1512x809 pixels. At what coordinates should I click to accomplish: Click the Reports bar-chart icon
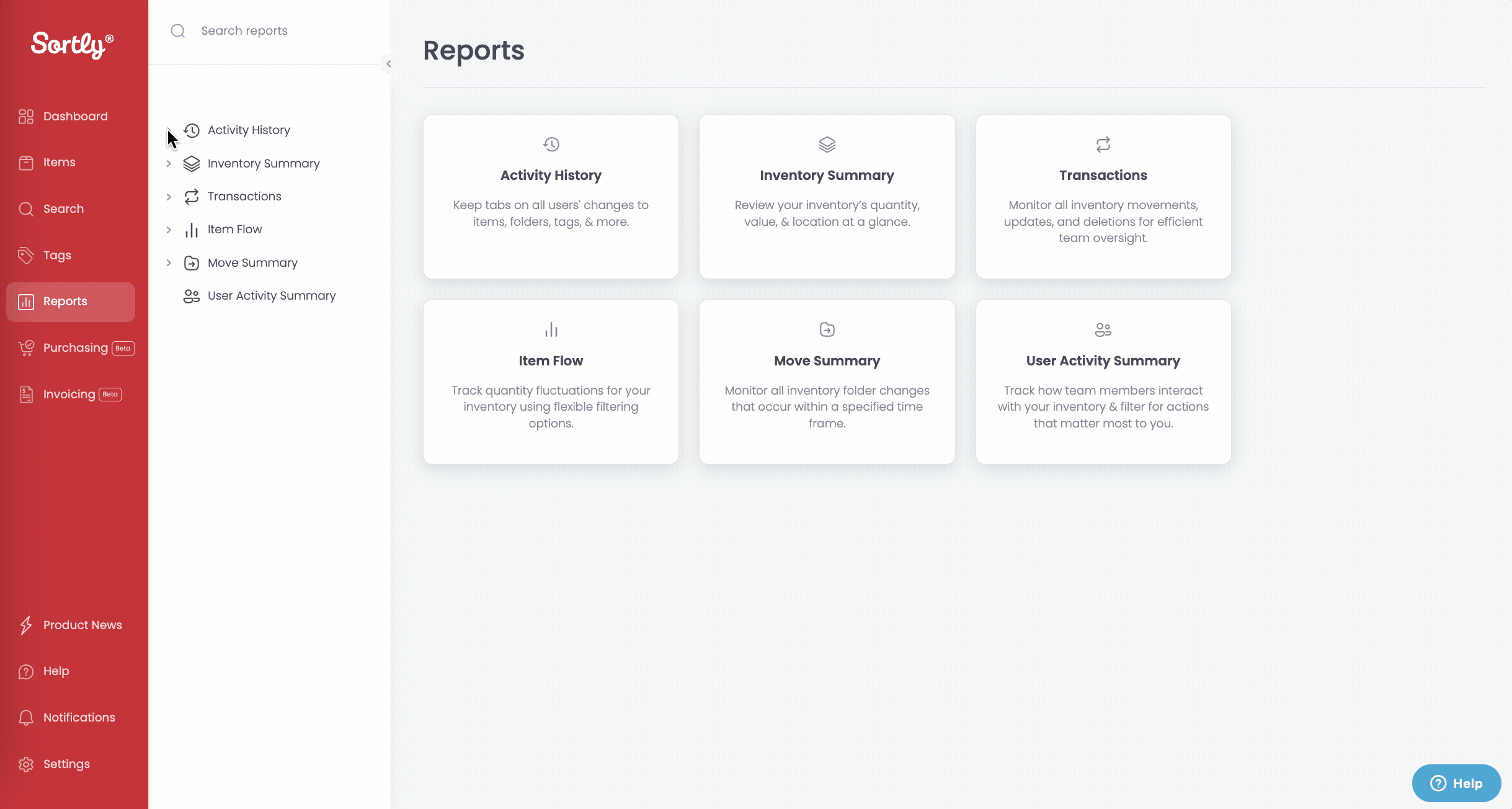pyautogui.click(x=26, y=302)
